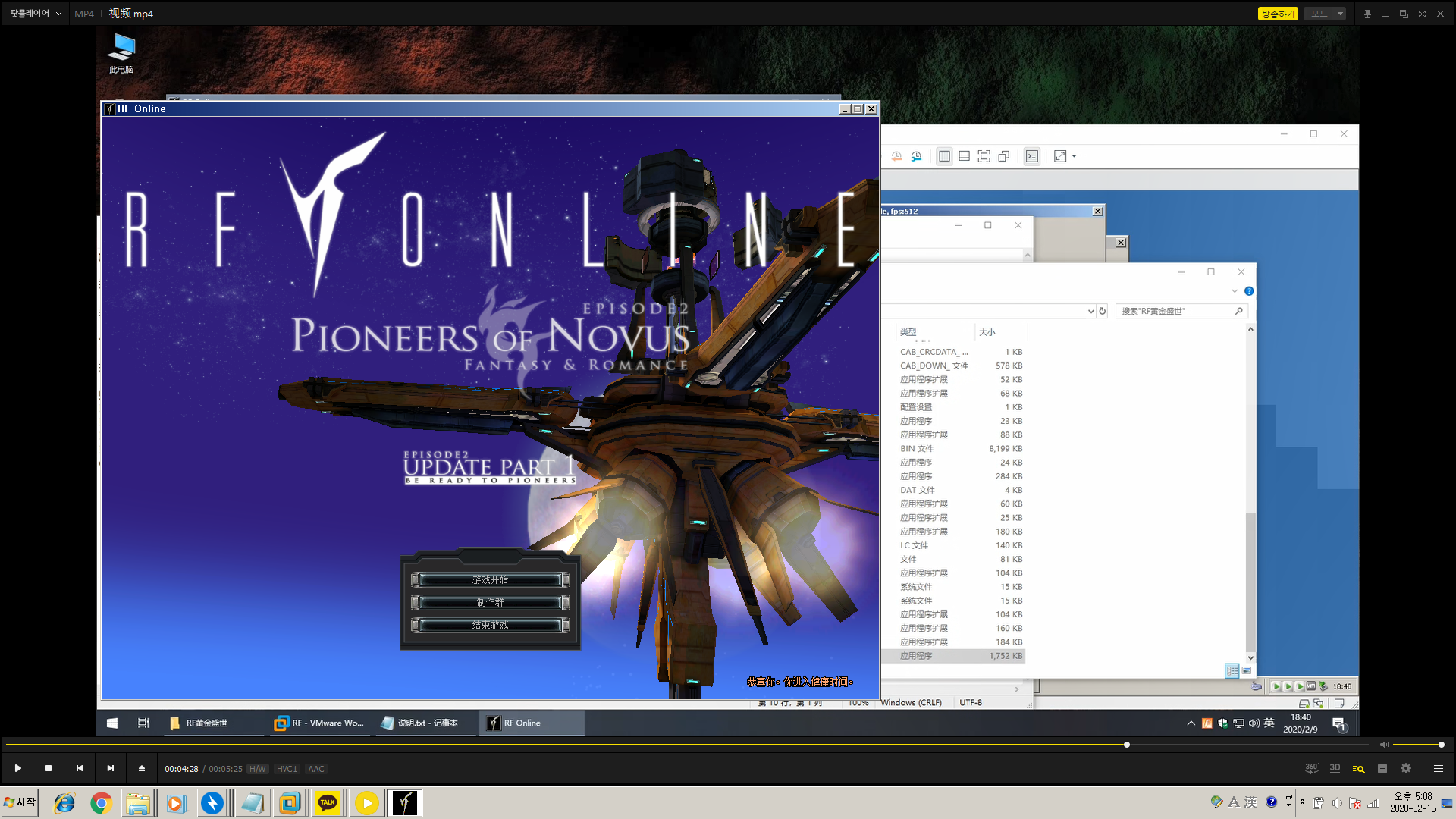Click the 방송하기 broadcast button
Screen dimensions: 1456x819
[x=1278, y=14]
